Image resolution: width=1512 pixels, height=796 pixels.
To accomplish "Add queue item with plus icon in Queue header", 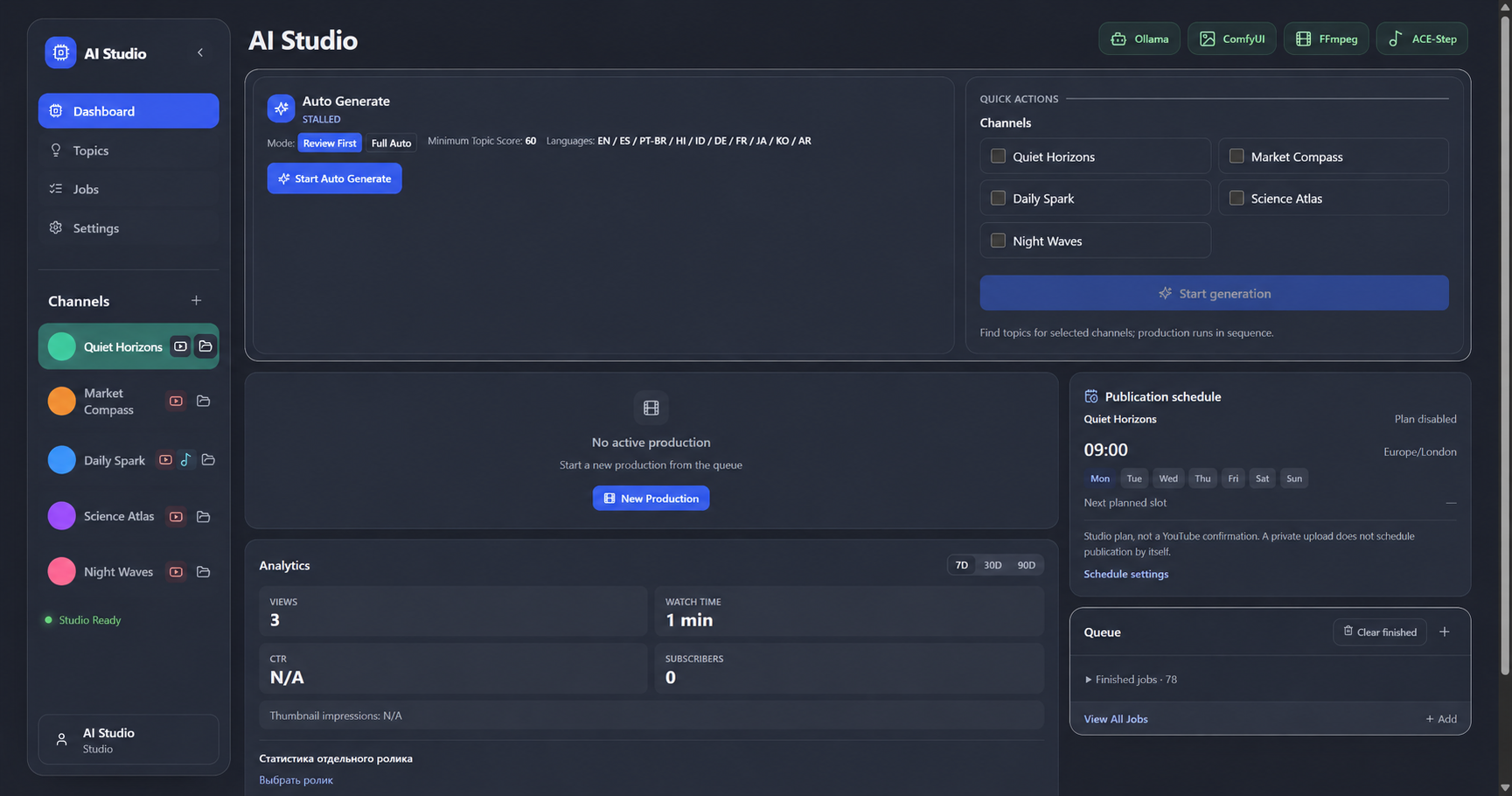I will pyautogui.click(x=1445, y=632).
